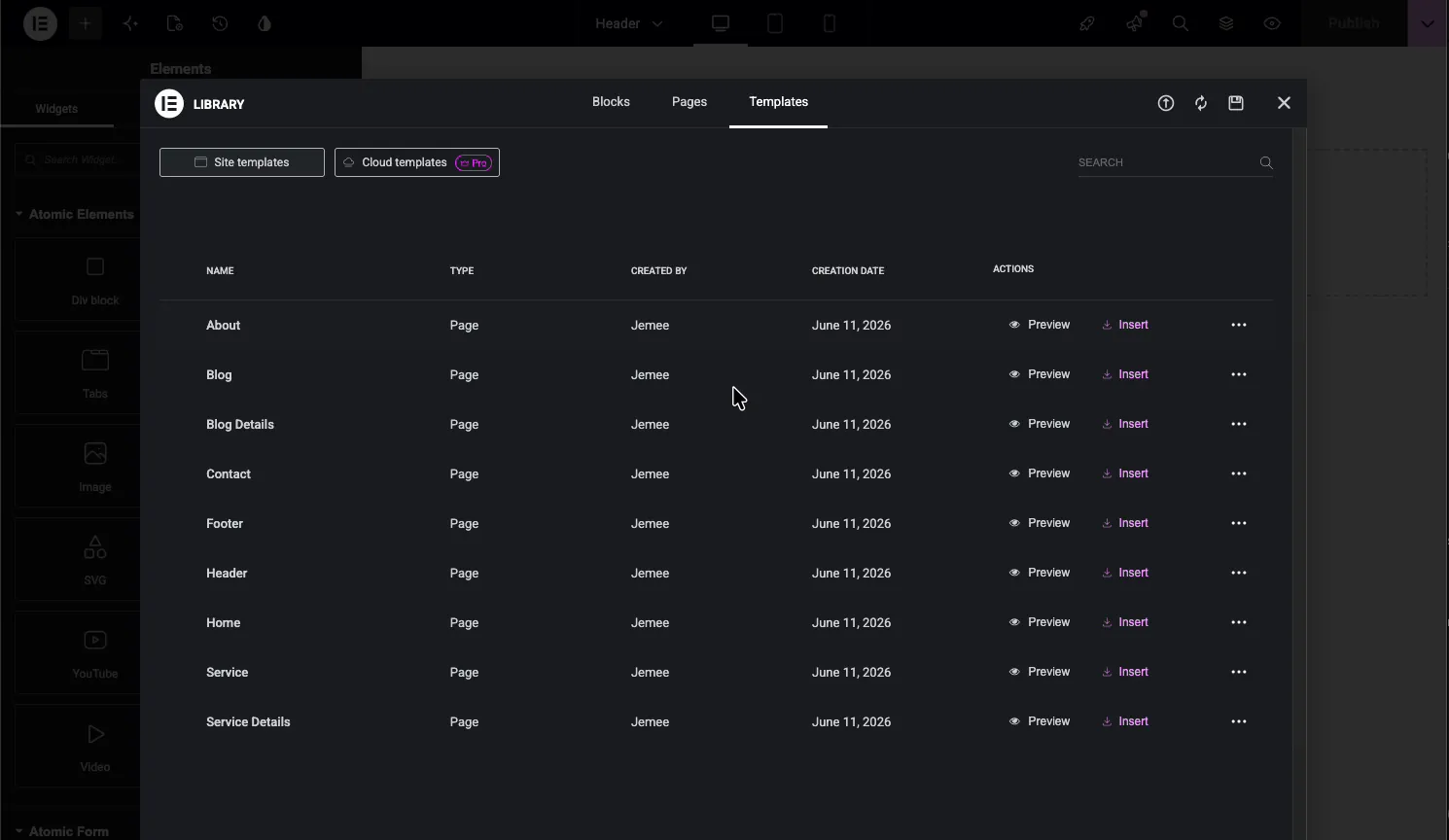Screen dimensions: 1449x840
Task: Preview the Contact template
Action: 1039,473
